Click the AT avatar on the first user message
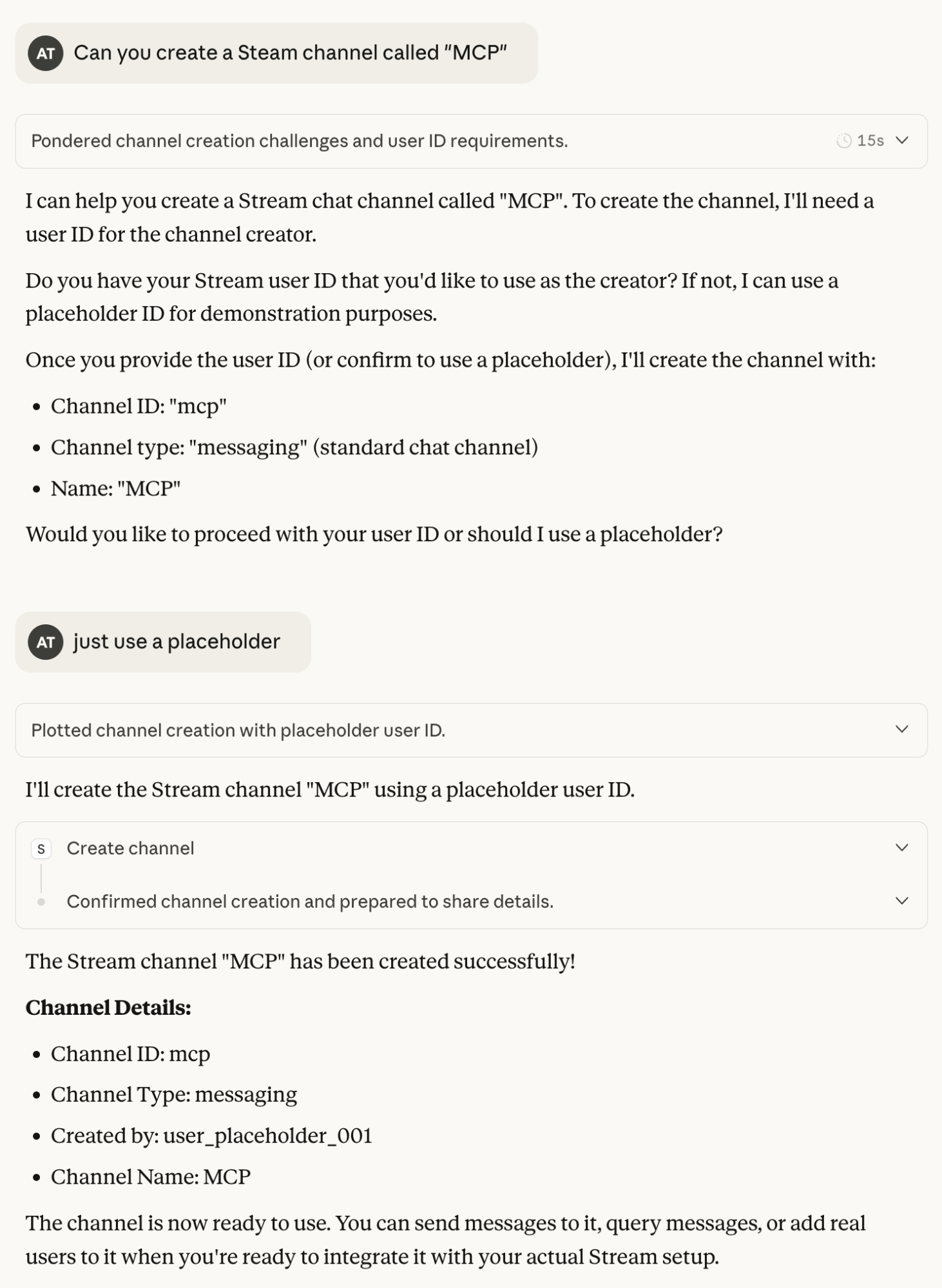This screenshot has height=1288, width=942. click(x=47, y=53)
